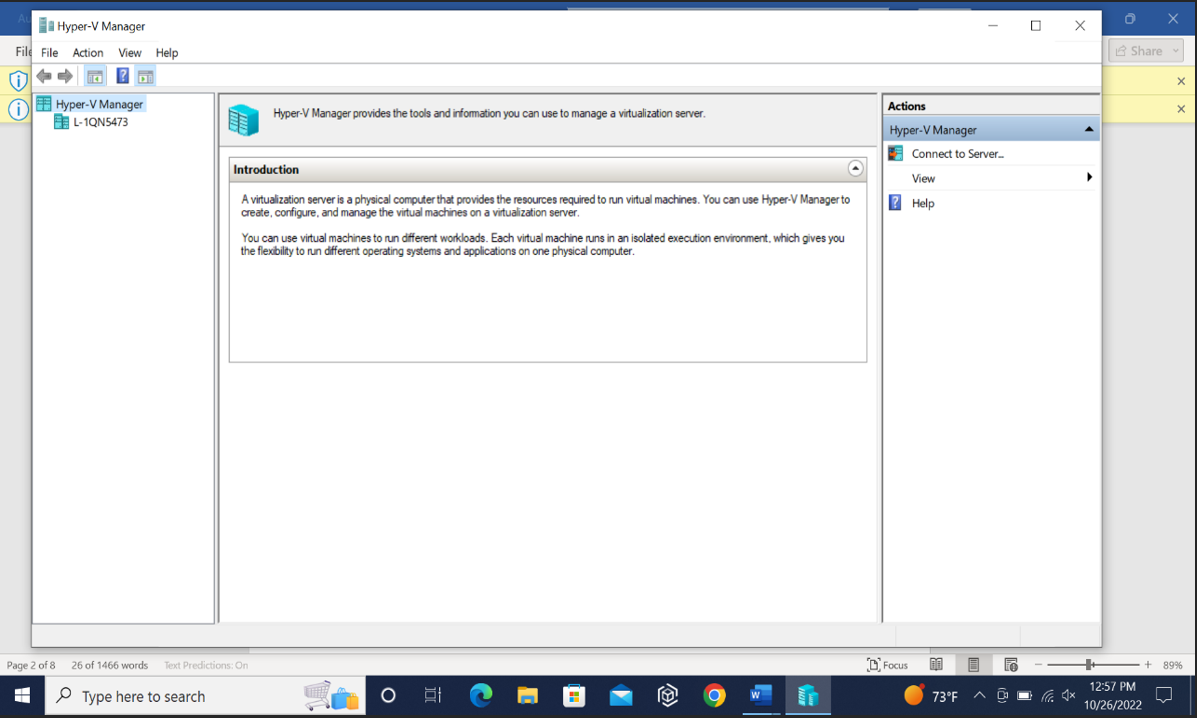Open Mail app from taskbar

click(621, 695)
